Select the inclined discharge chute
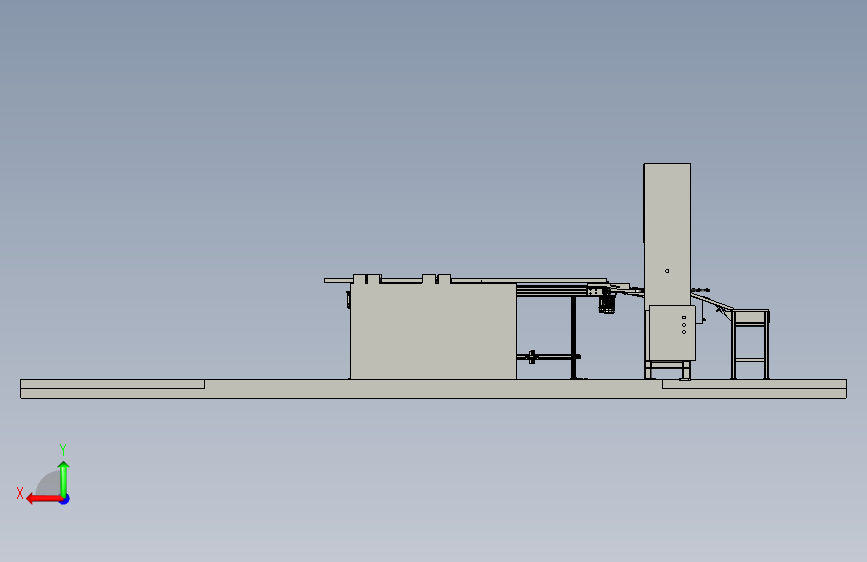Viewport: 867px width, 562px height. (712, 301)
